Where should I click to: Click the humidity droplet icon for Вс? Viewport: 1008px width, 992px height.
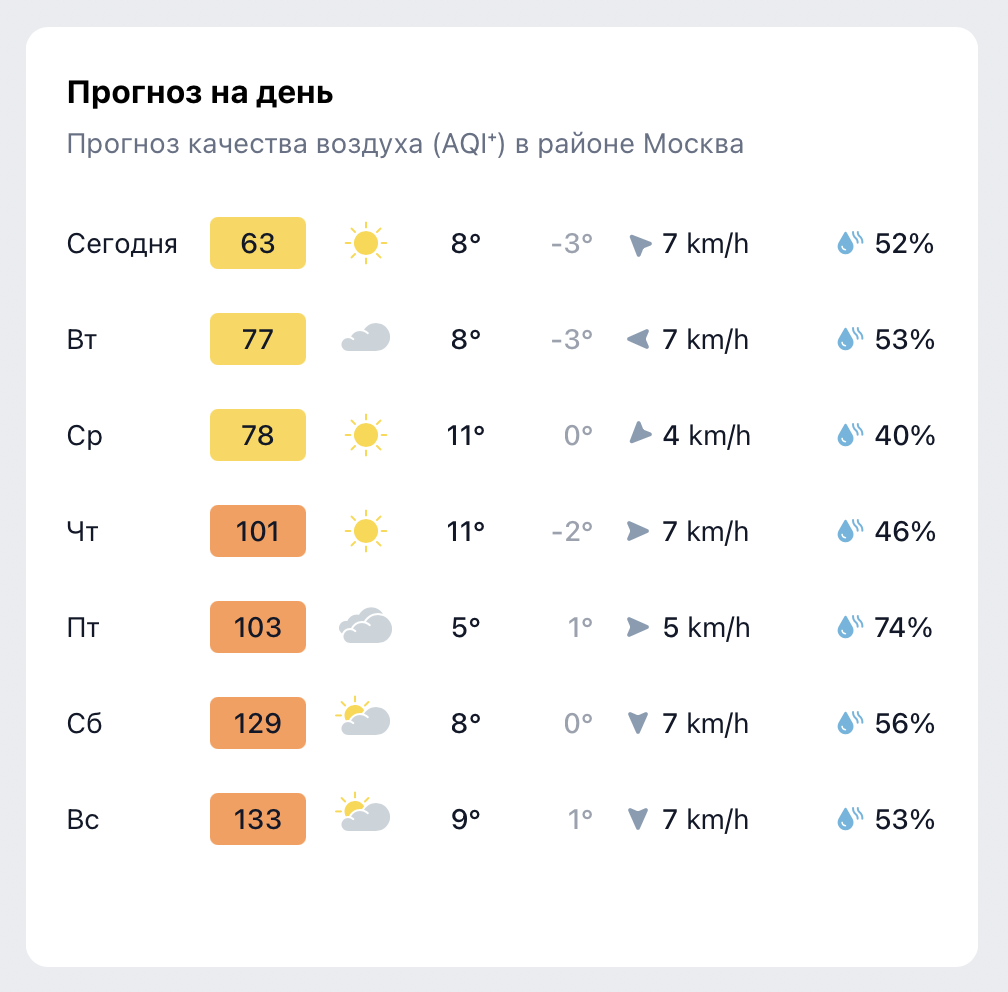(850, 819)
